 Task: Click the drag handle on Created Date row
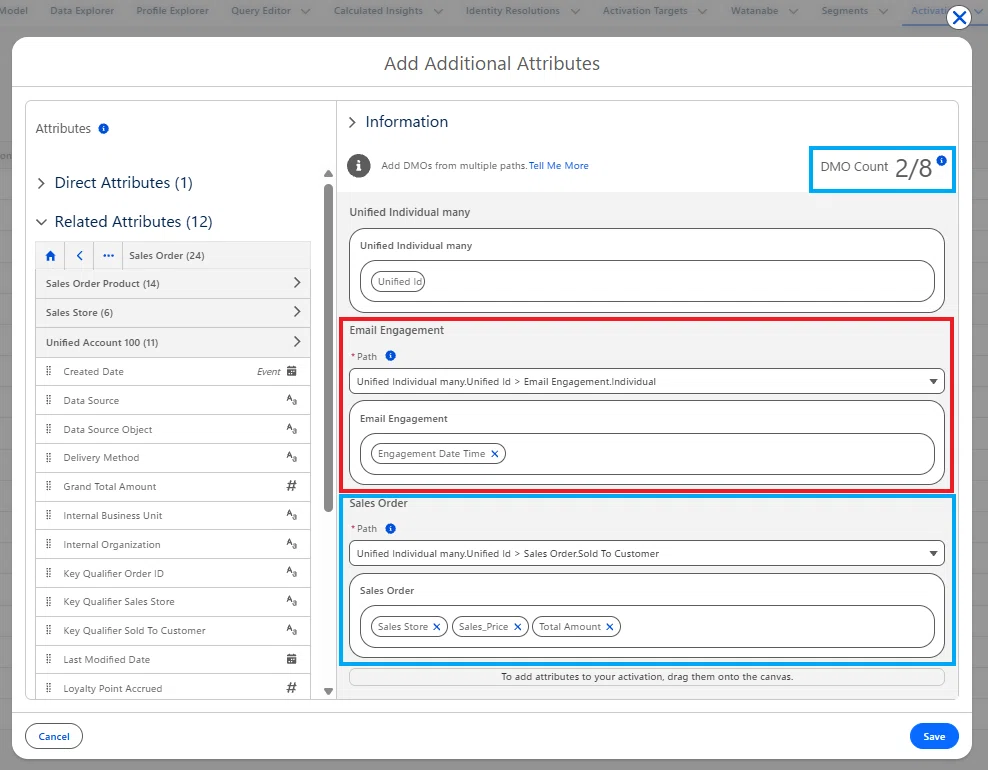click(49, 371)
